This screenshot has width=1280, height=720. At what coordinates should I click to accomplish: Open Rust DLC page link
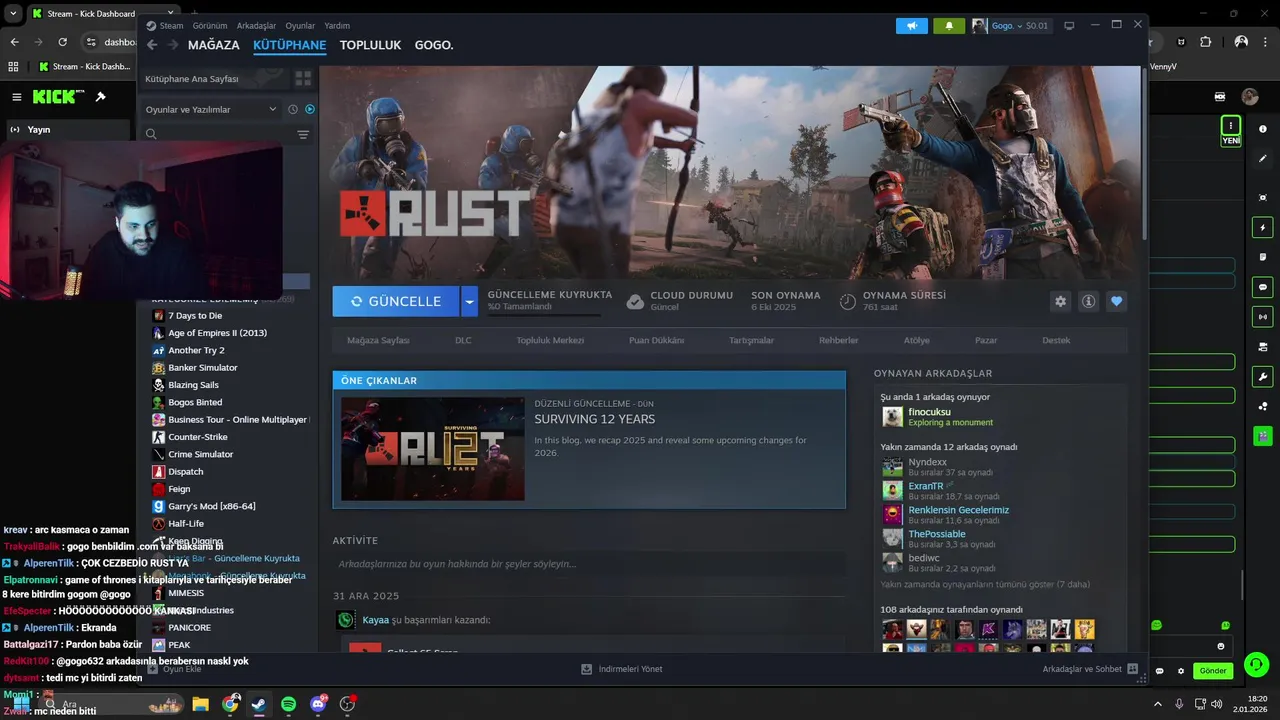[x=463, y=340]
